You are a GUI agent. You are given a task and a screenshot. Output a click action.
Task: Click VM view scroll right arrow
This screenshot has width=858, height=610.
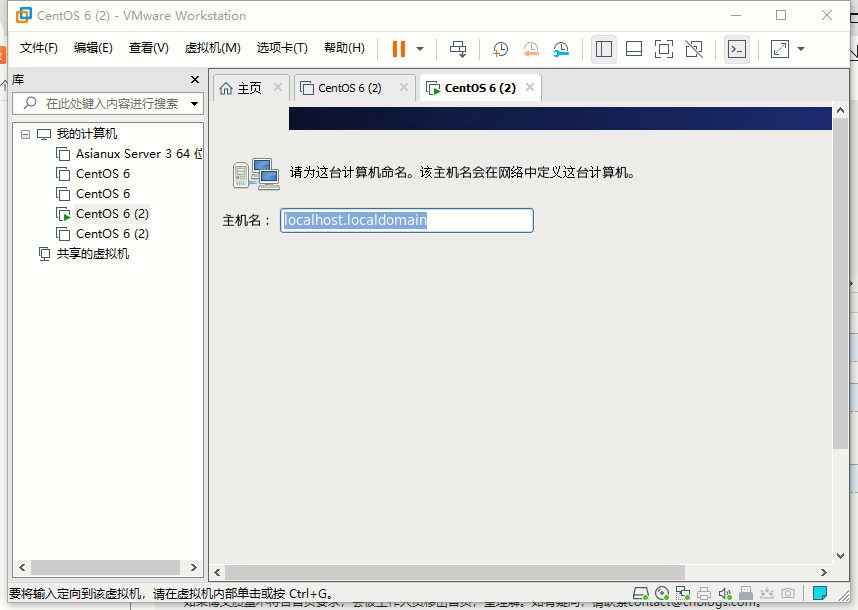coord(824,572)
